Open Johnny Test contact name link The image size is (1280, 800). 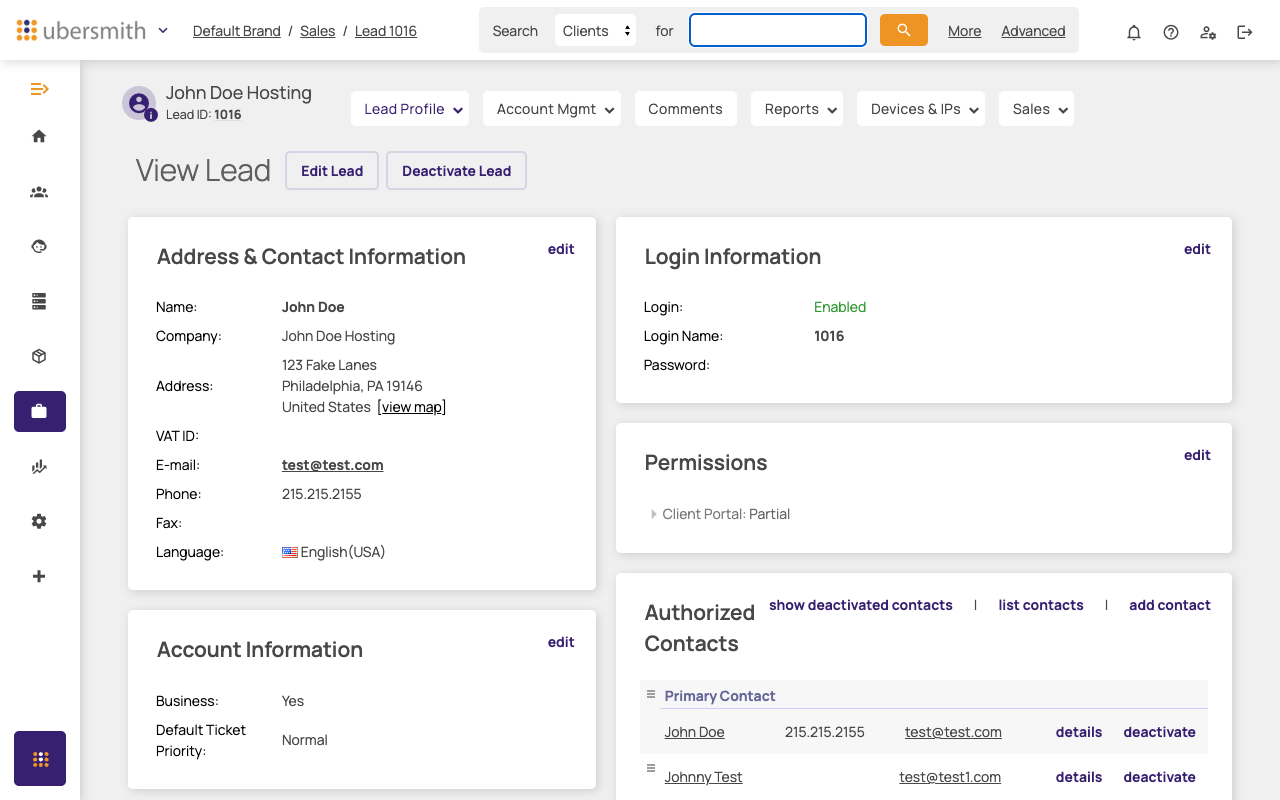[x=703, y=777]
